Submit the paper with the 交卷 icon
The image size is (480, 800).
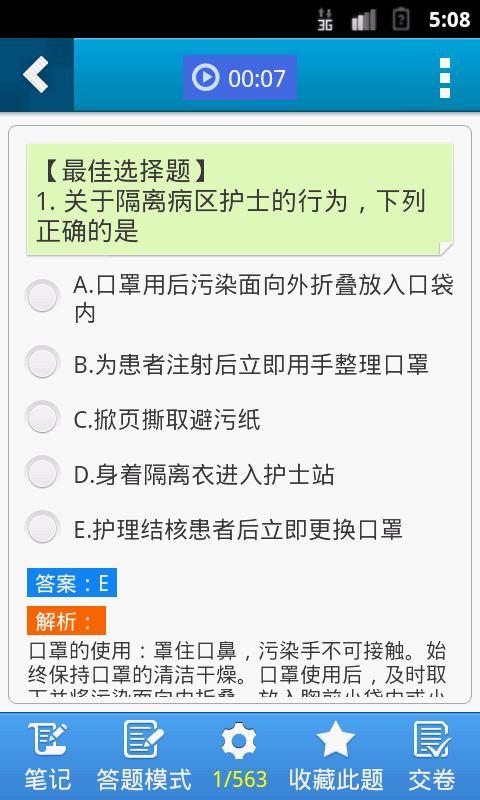pos(432,740)
